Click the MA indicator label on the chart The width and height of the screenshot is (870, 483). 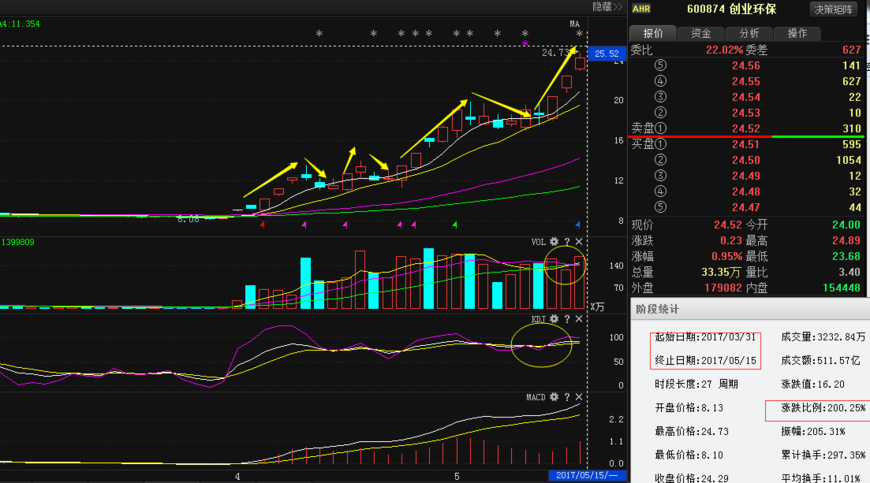point(574,24)
